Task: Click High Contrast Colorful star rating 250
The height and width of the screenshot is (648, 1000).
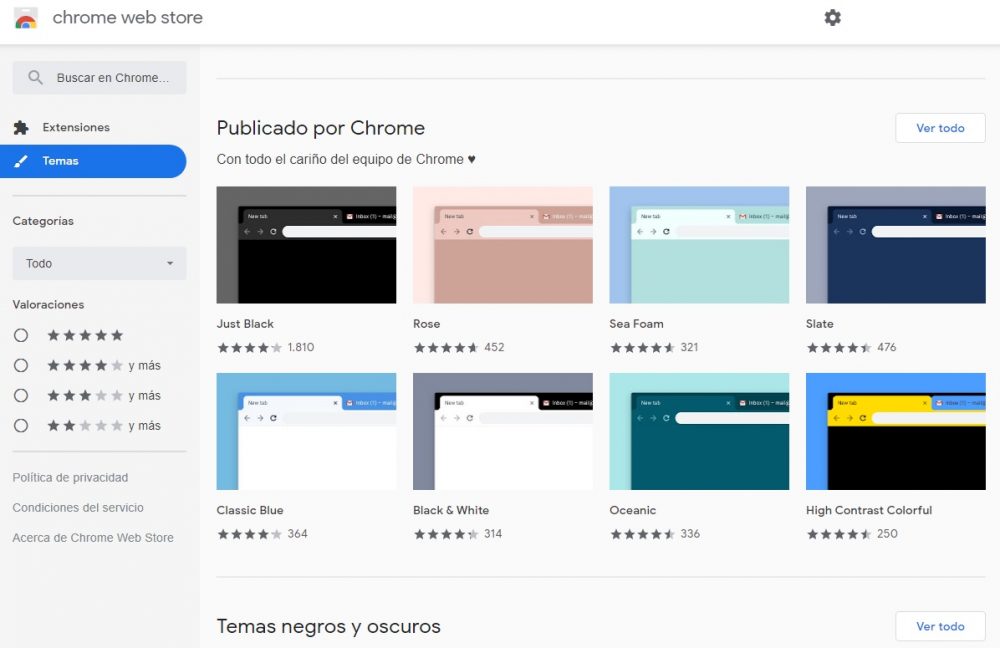Action: coord(852,534)
